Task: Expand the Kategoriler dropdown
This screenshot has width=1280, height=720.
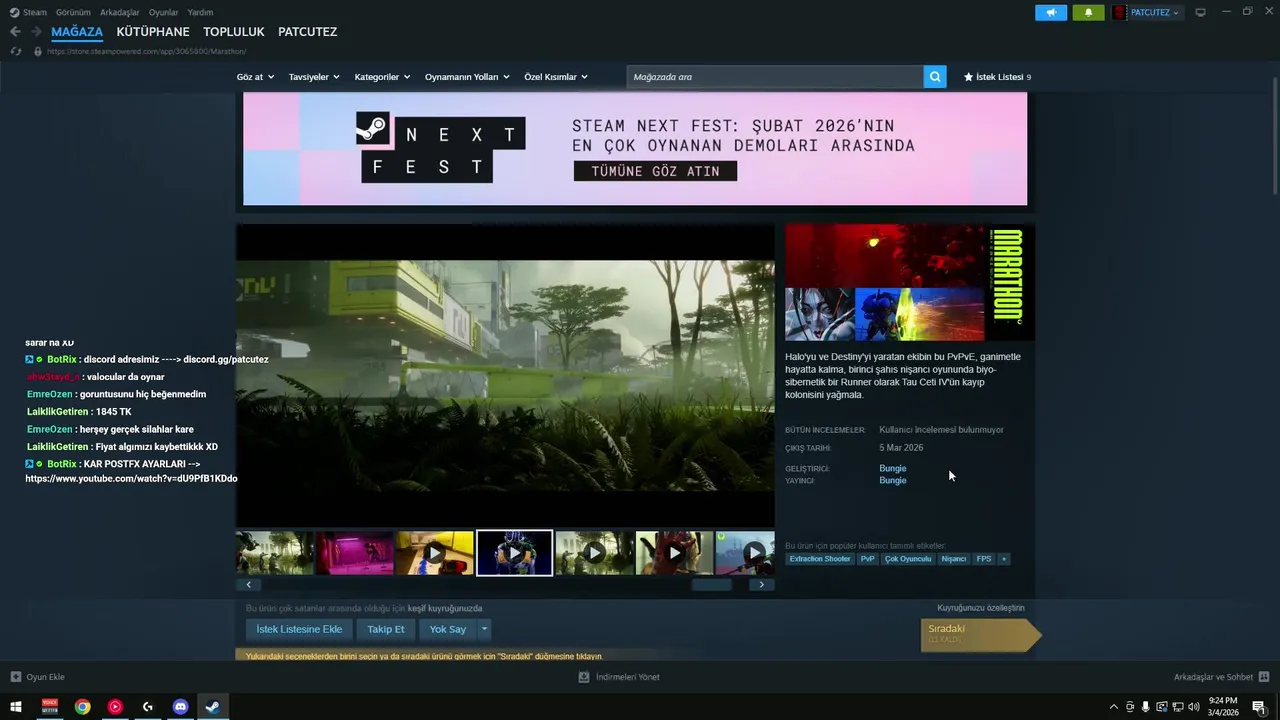Action: pyautogui.click(x=382, y=77)
